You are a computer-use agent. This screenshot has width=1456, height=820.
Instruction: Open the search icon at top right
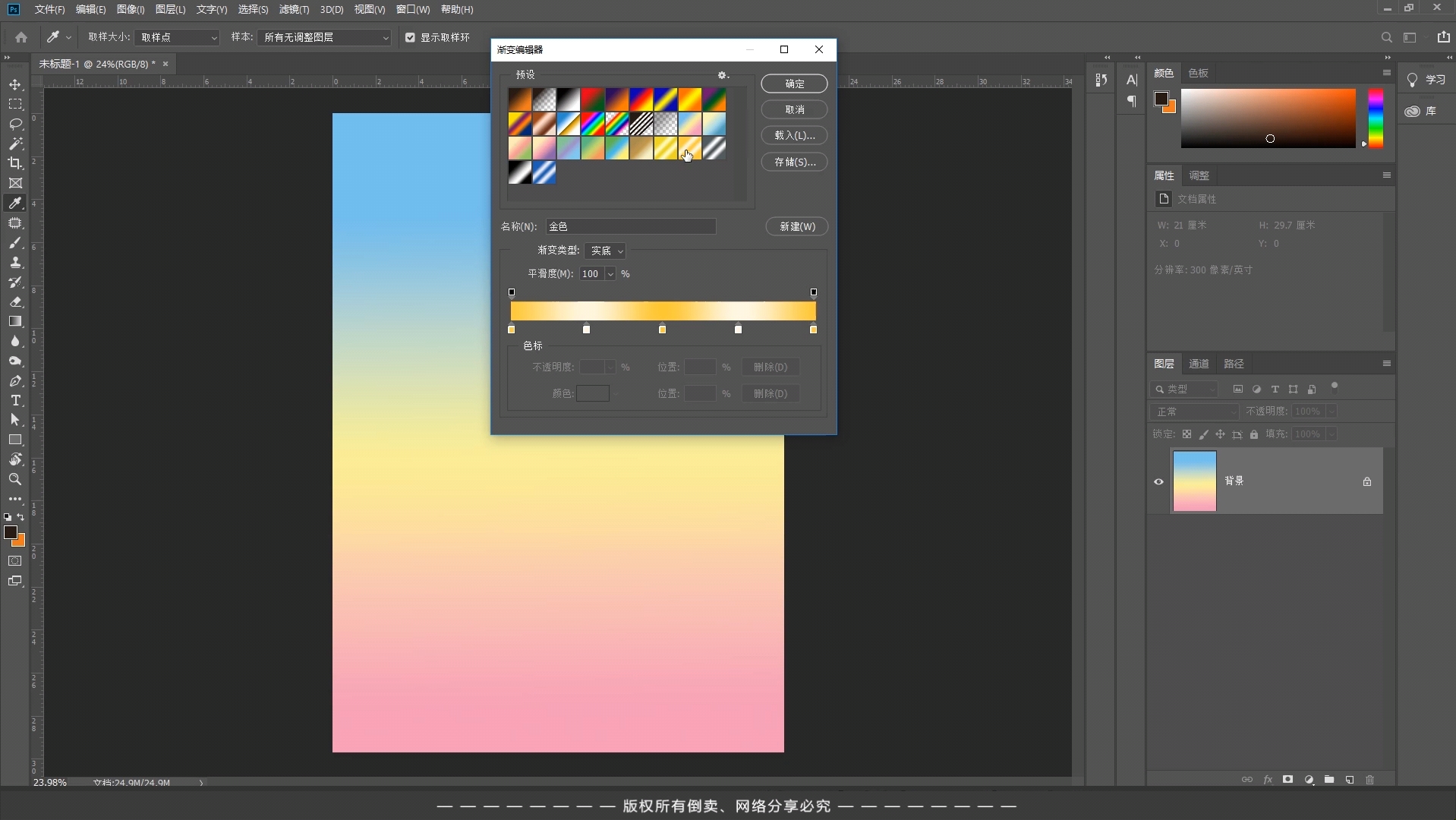(x=1386, y=37)
